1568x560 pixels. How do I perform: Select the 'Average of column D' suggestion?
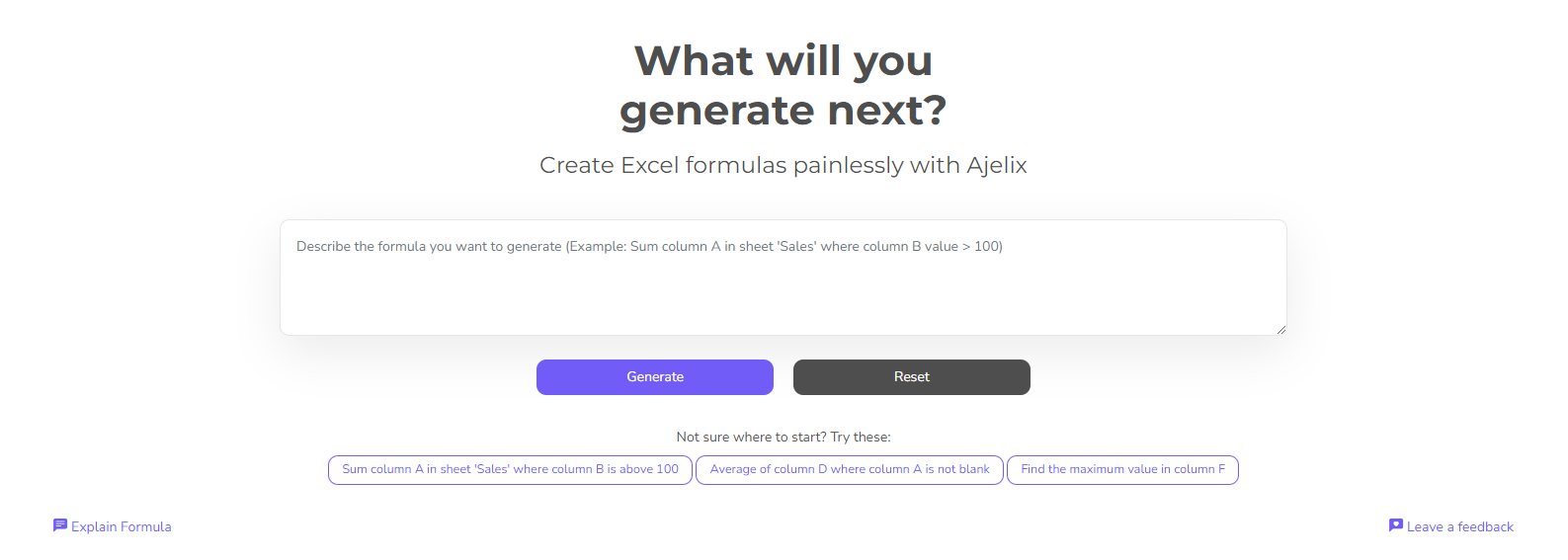click(x=849, y=470)
